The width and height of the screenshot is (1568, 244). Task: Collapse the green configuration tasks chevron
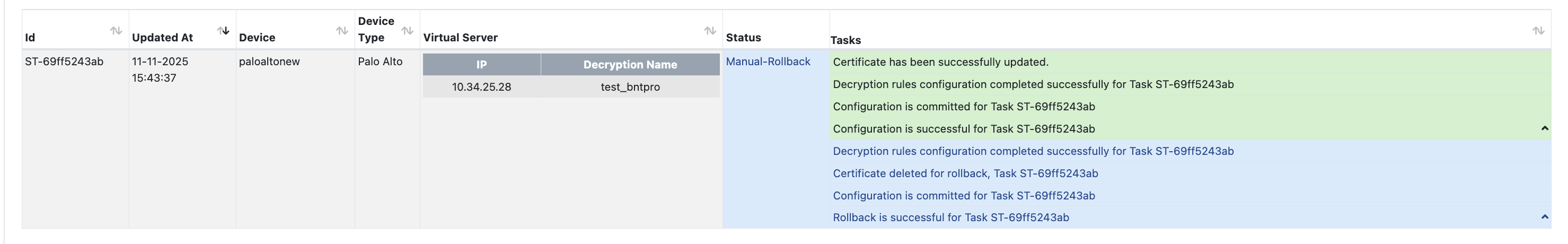[x=1544, y=128]
